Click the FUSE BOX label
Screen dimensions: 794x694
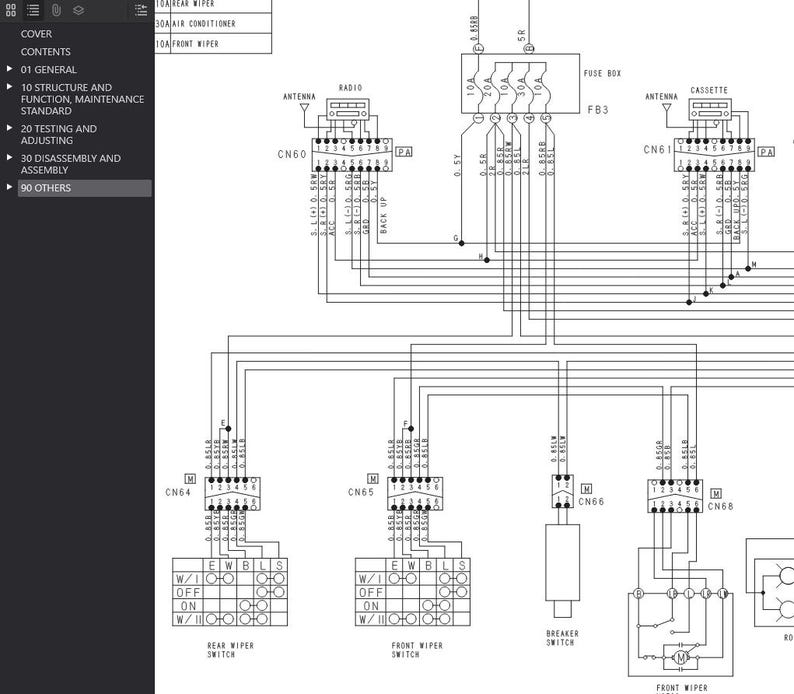tap(602, 73)
